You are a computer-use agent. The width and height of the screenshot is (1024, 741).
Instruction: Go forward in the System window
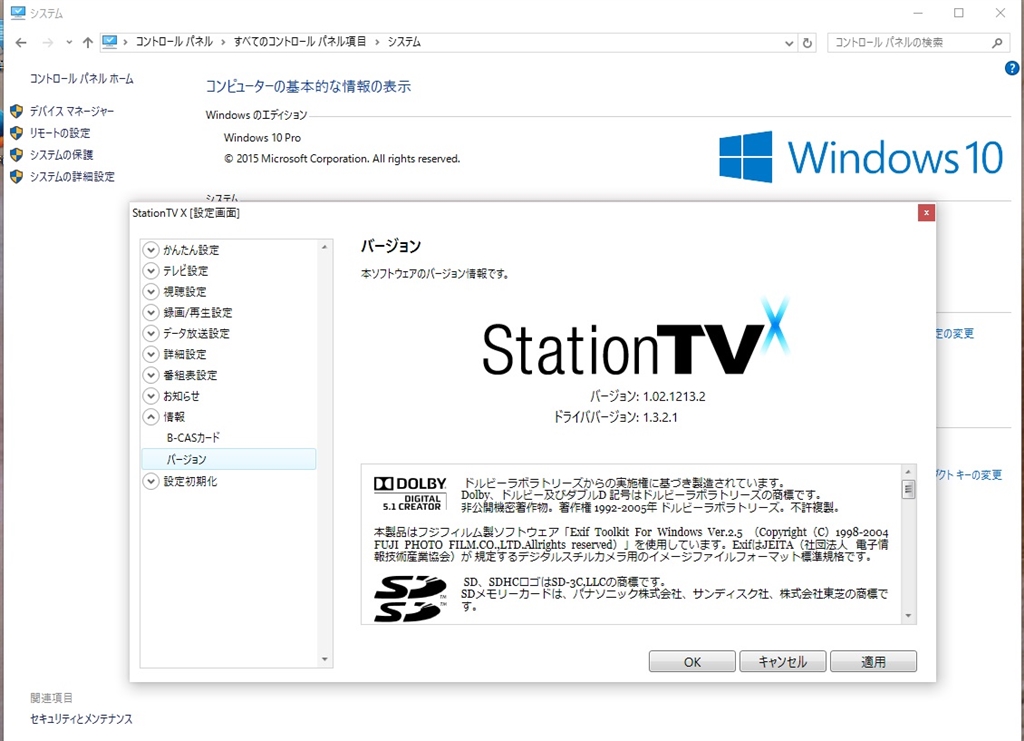47,42
